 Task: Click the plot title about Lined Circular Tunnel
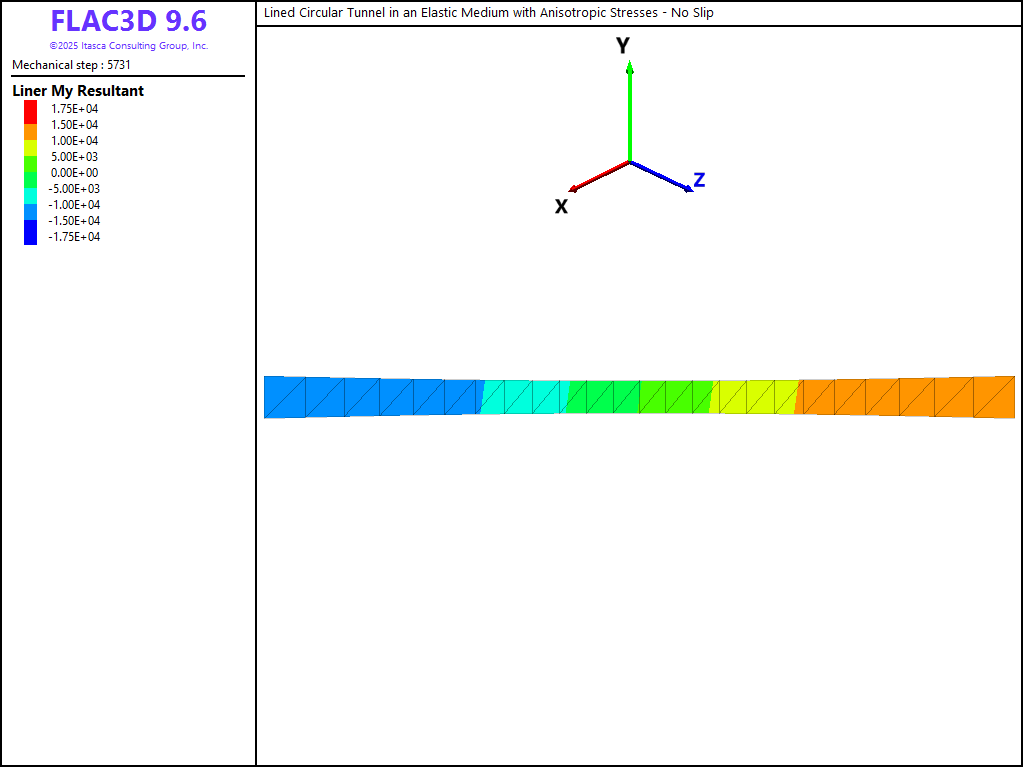click(x=488, y=13)
